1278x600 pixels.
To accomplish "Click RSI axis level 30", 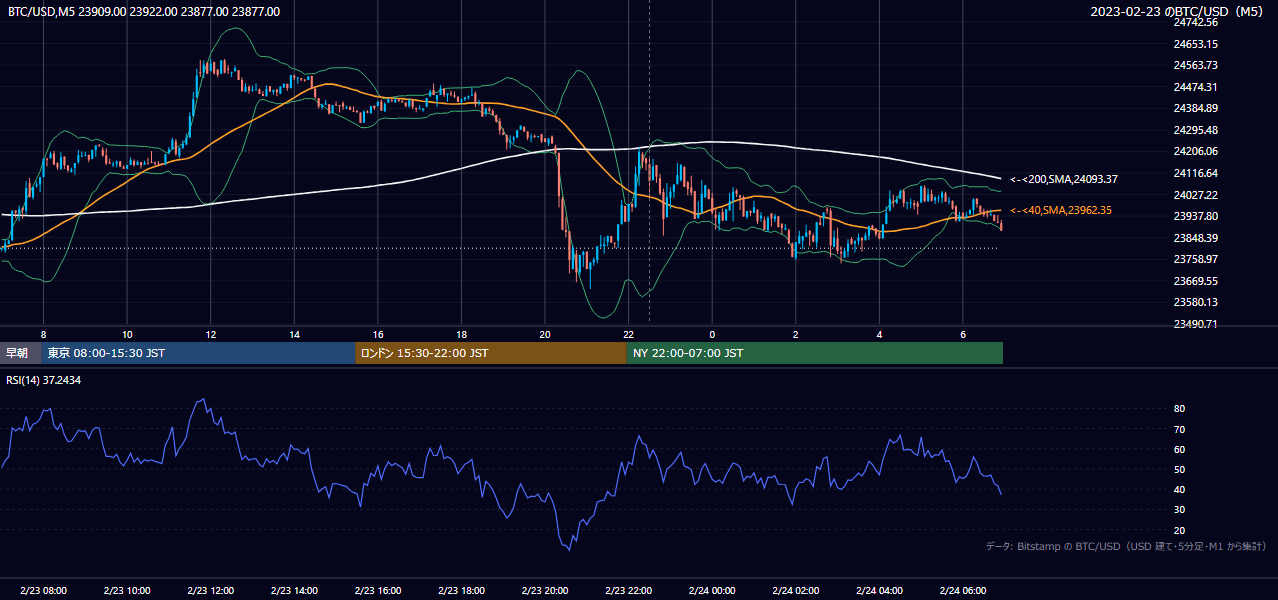I will pyautogui.click(x=1180, y=510).
